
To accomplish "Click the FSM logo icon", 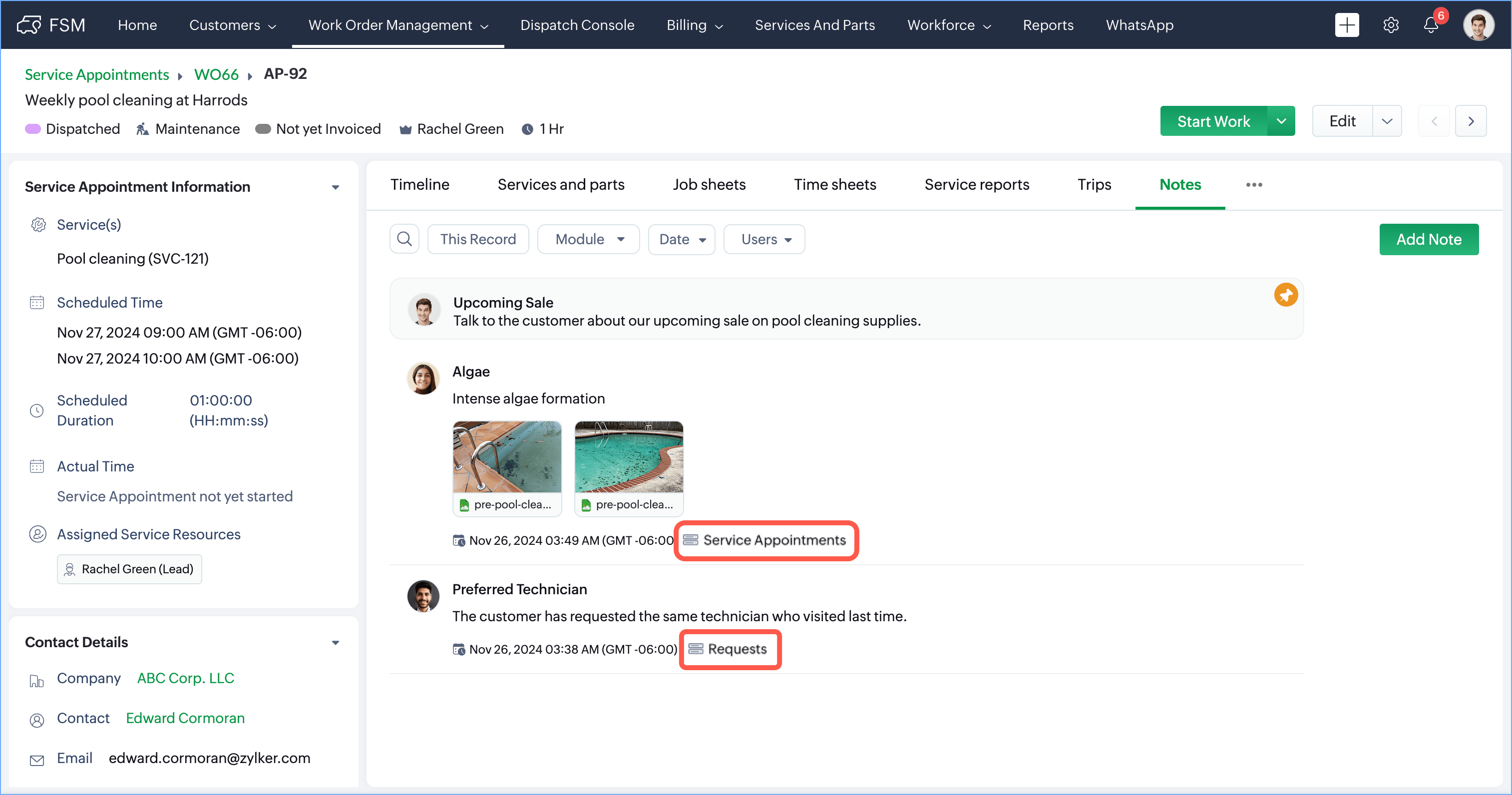I will click(x=29, y=25).
